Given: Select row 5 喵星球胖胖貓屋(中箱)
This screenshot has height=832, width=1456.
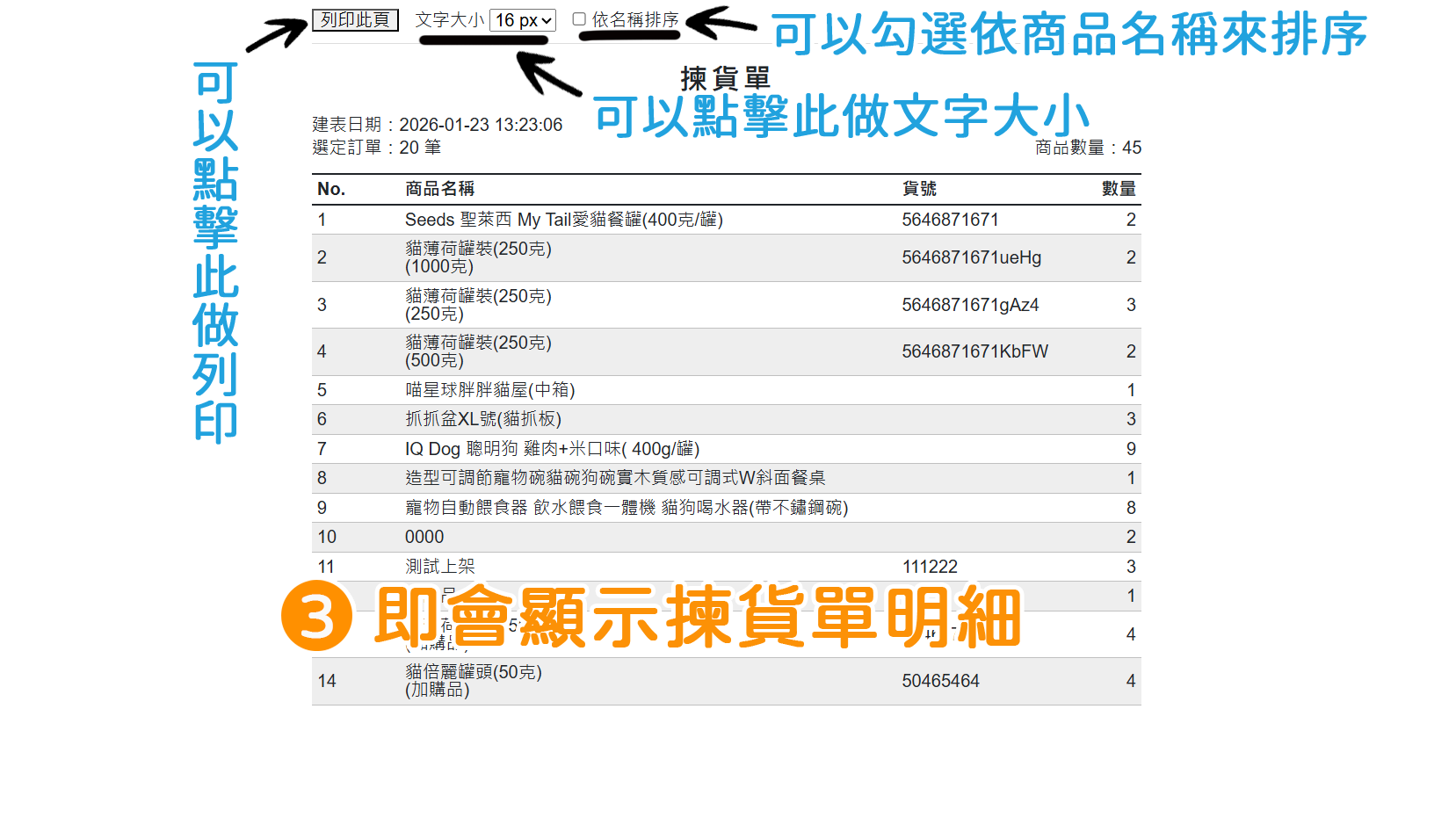Looking at the screenshot, I should [488, 389].
